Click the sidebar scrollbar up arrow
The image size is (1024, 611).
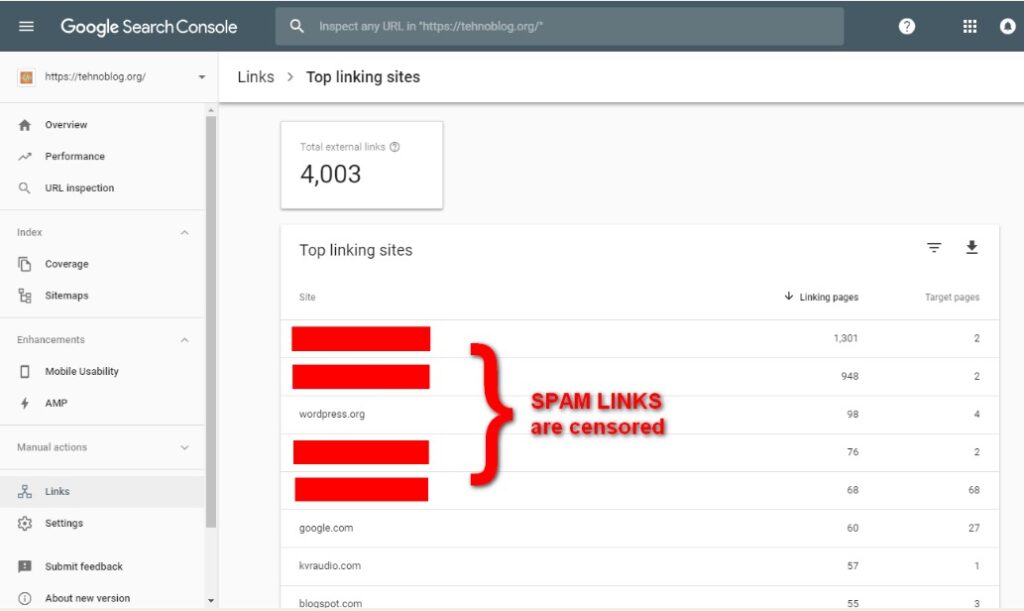click(211, 110)
